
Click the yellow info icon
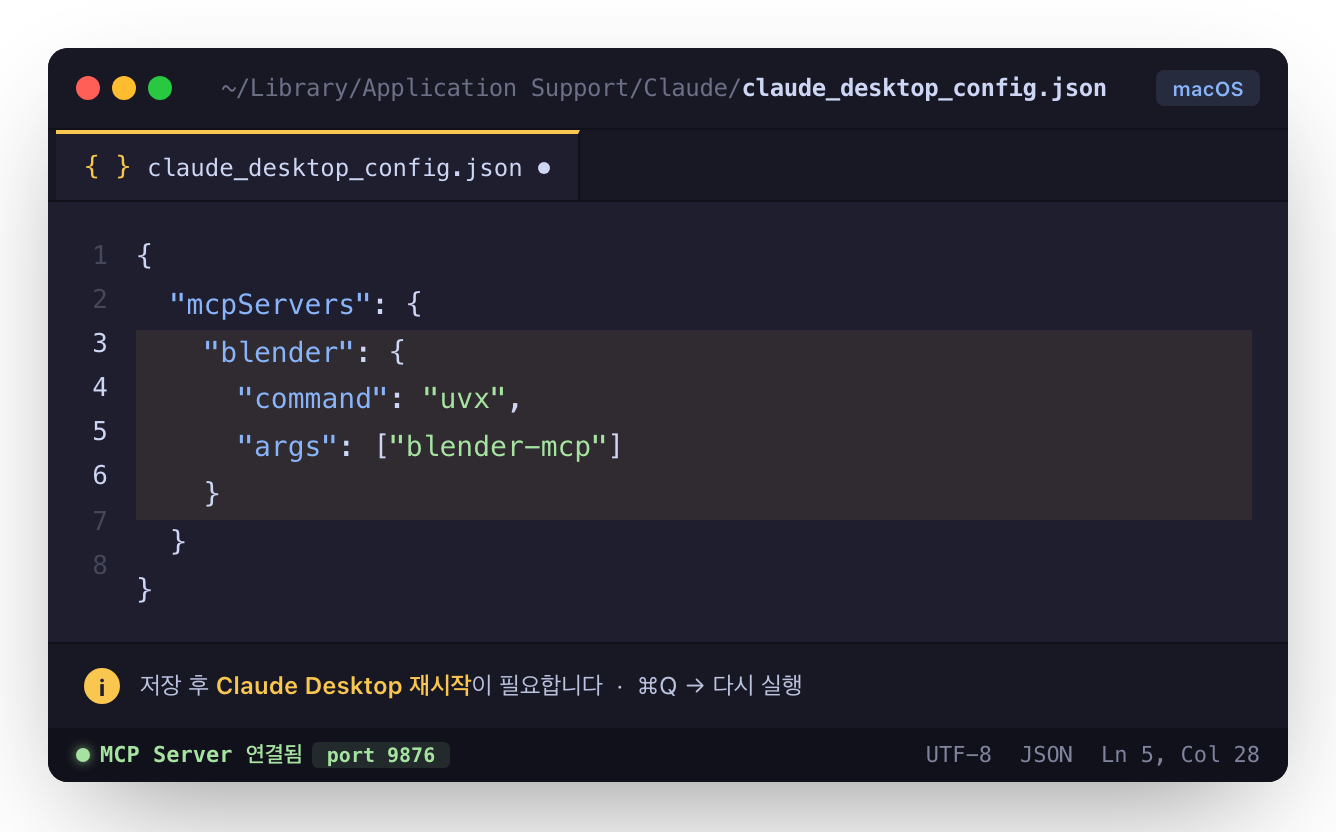pyautogui.click(x=102, y=686)
